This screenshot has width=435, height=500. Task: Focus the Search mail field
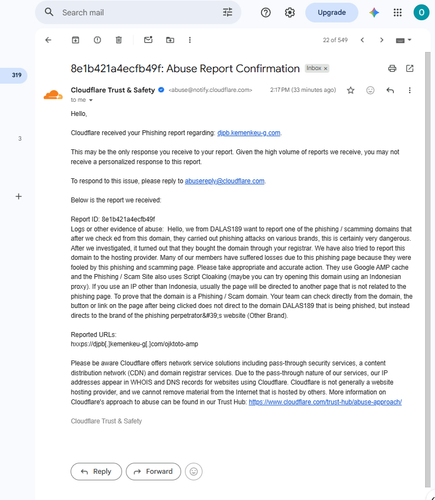(138, 12)
